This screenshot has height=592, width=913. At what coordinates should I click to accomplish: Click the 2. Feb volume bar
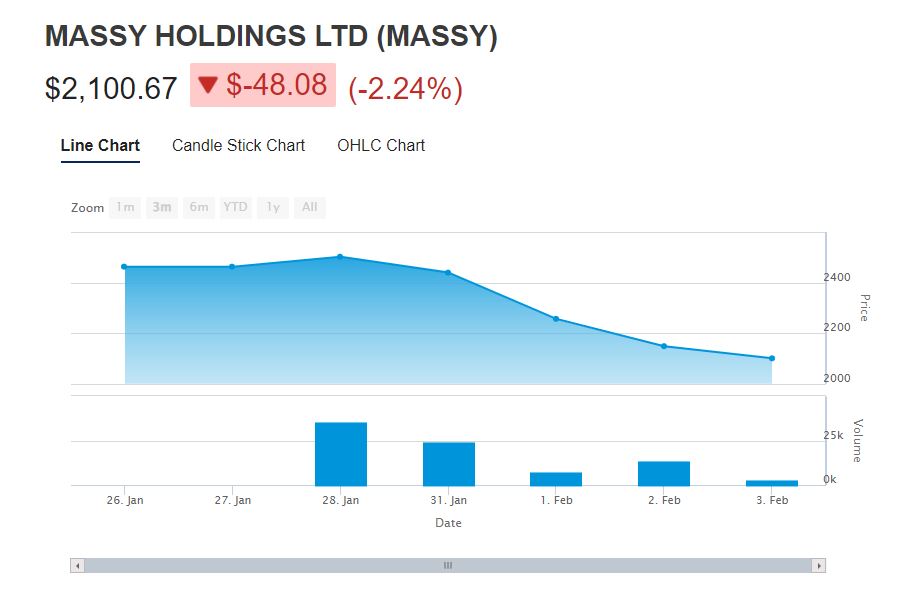(x=664, y=473)
